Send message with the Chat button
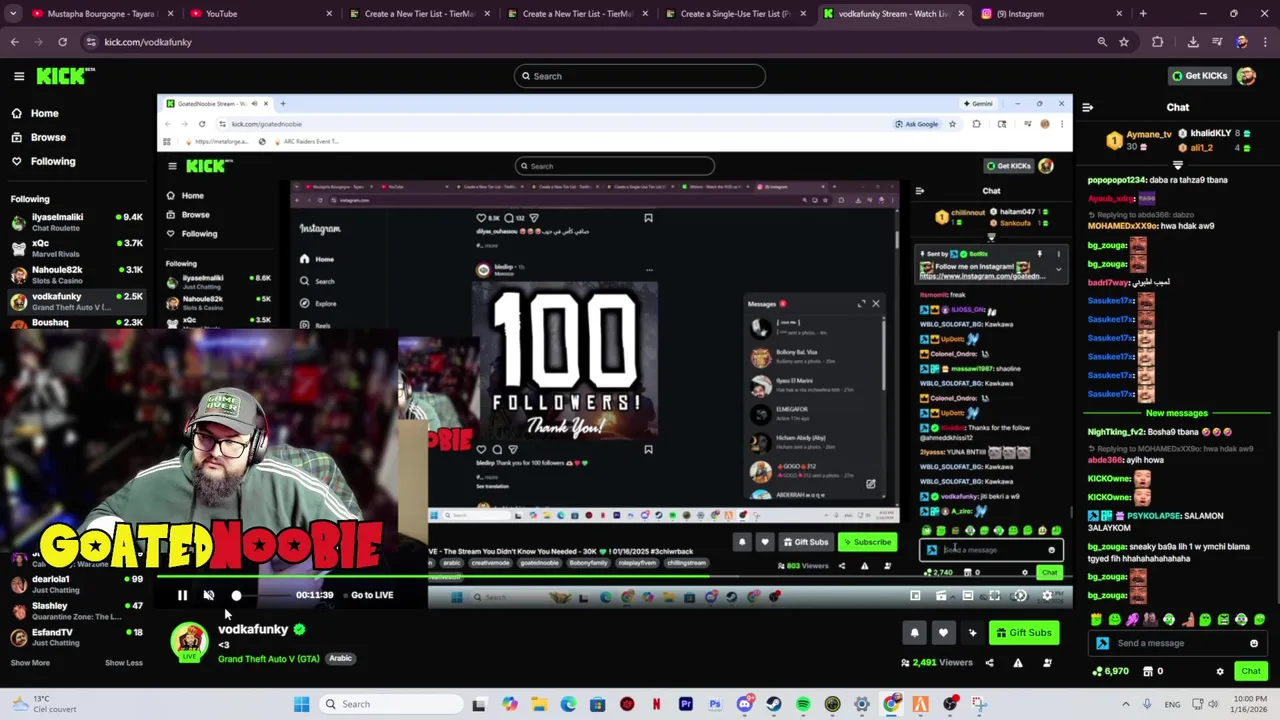 (1251, 671)
